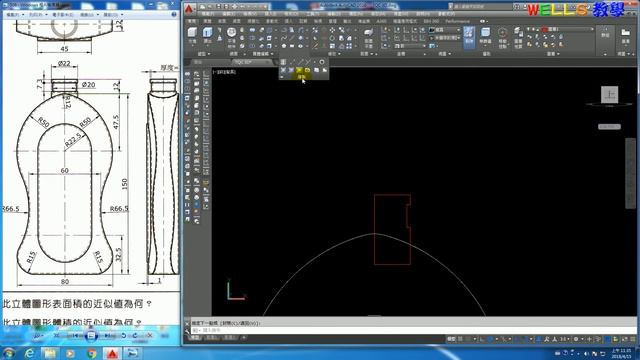Click the Save icon in quick access toolbar
The width and height of the screenshot is (640, 360).
click(x=219, y=7)
